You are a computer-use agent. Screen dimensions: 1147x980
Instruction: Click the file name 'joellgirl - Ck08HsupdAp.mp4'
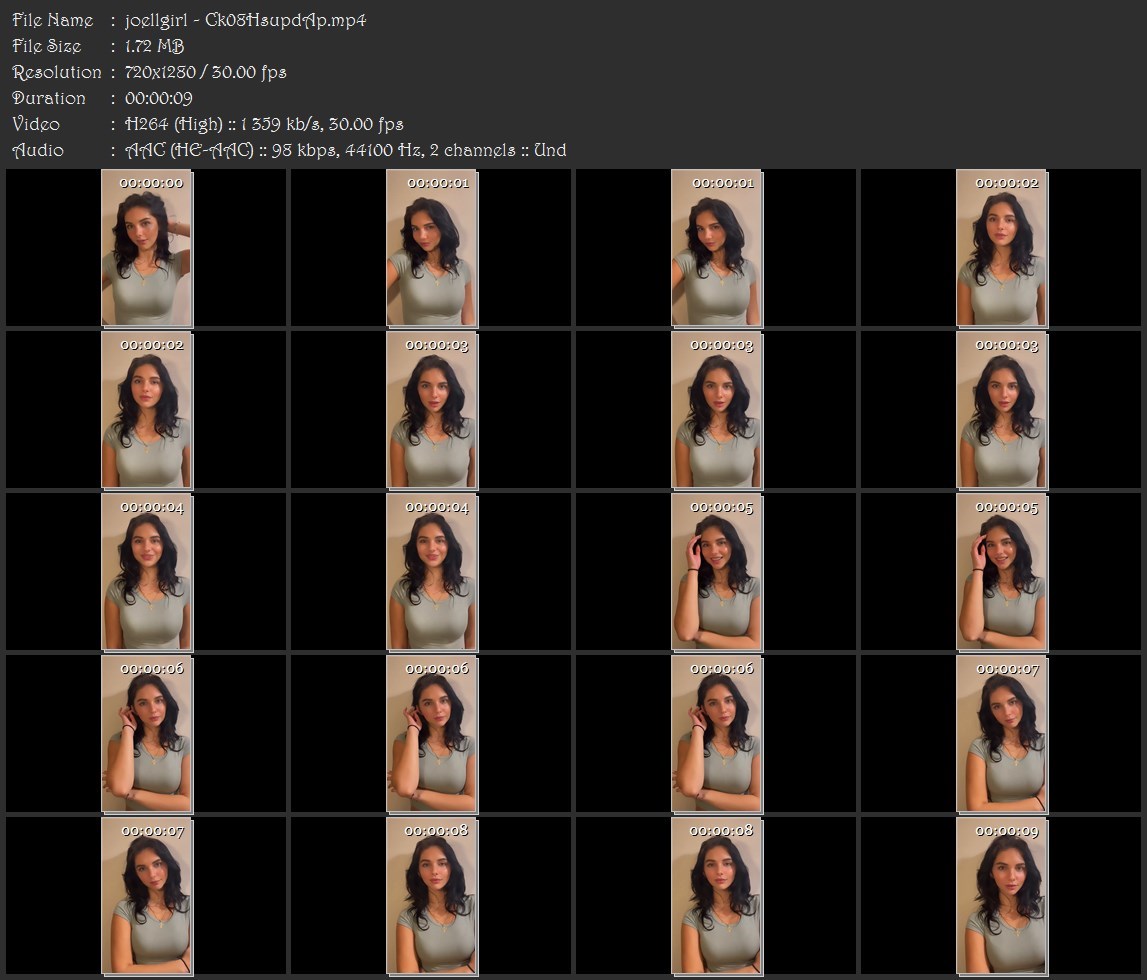pyautogui.click(x=245, y=20)
